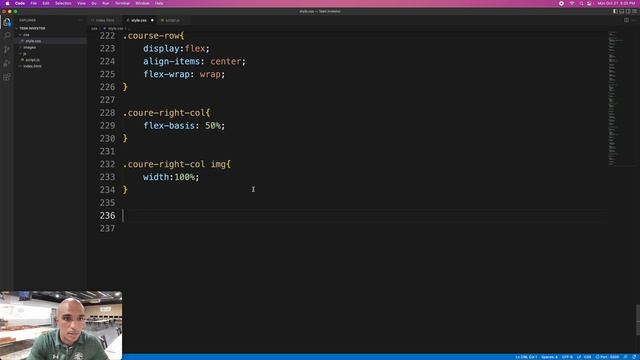Click the style.css breadcrumb segment

point(115,29)
